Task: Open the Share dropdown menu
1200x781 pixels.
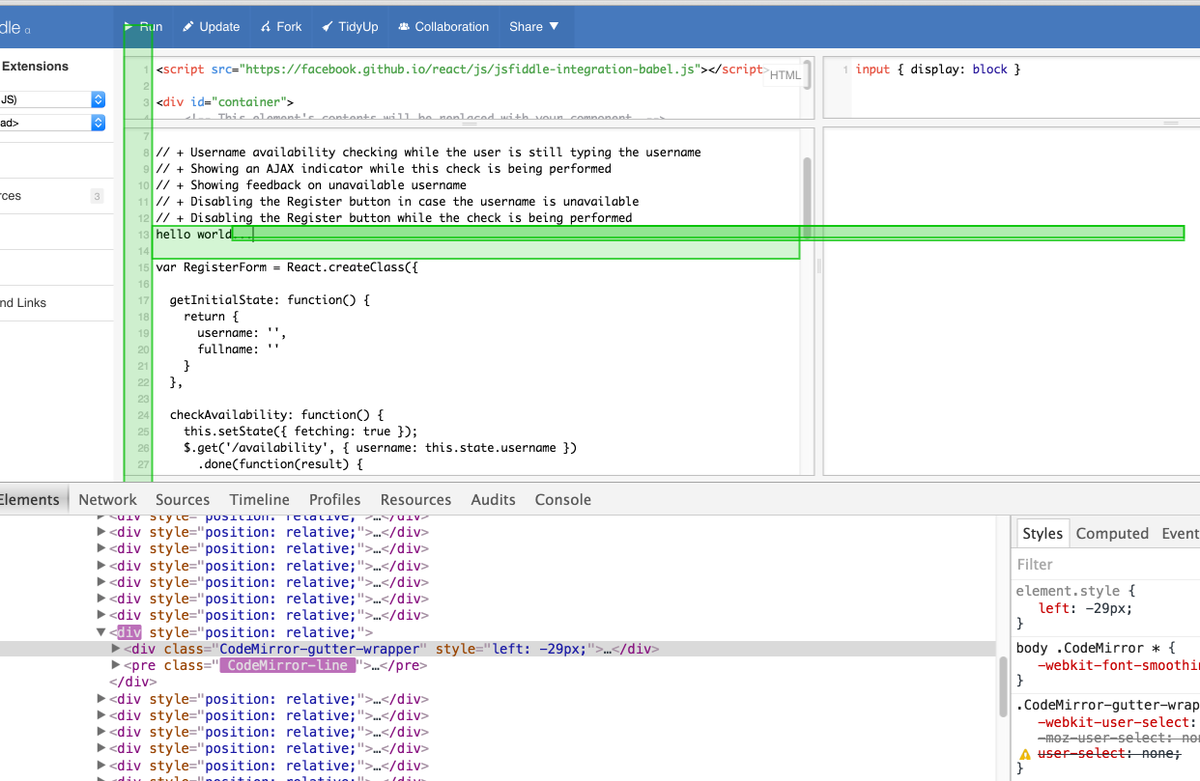Action: pyautogui.click(x=534, y=27)
